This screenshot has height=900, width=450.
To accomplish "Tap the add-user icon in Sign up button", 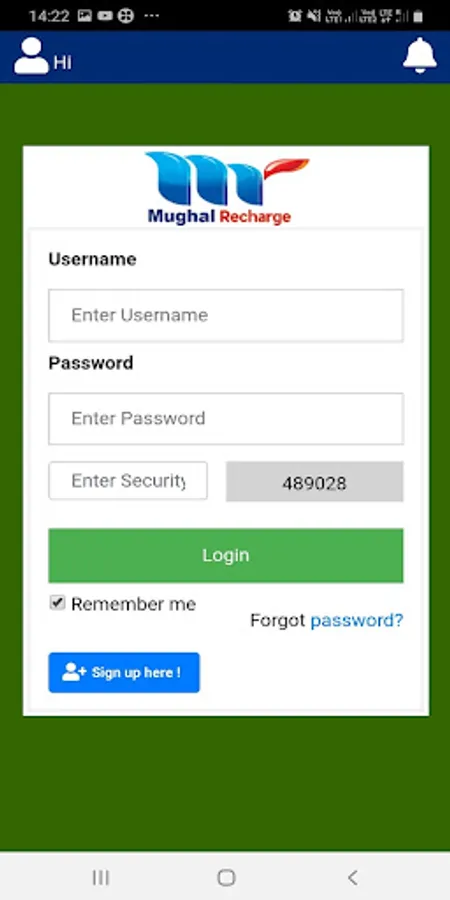I will tap(74, 672).
